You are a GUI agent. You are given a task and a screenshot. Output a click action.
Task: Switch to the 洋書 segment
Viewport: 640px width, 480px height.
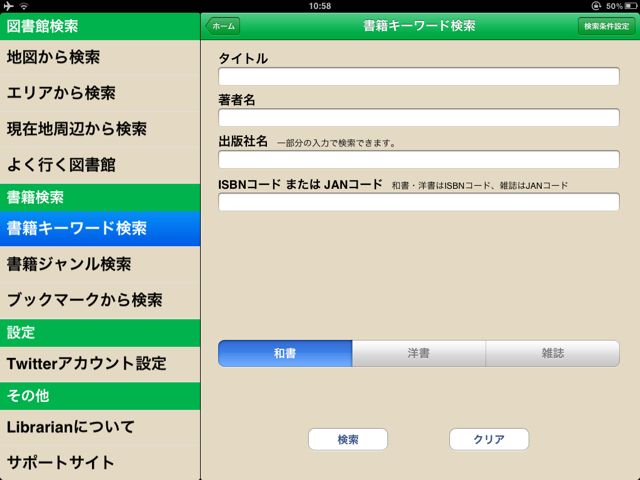click(419, 353)
